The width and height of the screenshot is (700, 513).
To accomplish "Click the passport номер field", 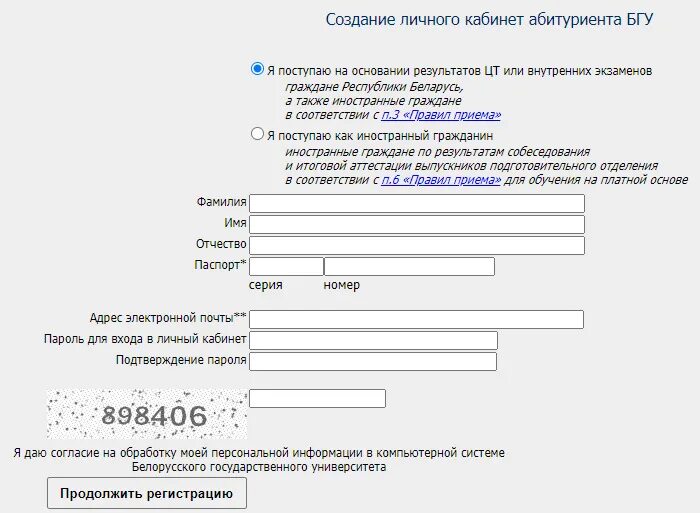I will coord(409,266).
